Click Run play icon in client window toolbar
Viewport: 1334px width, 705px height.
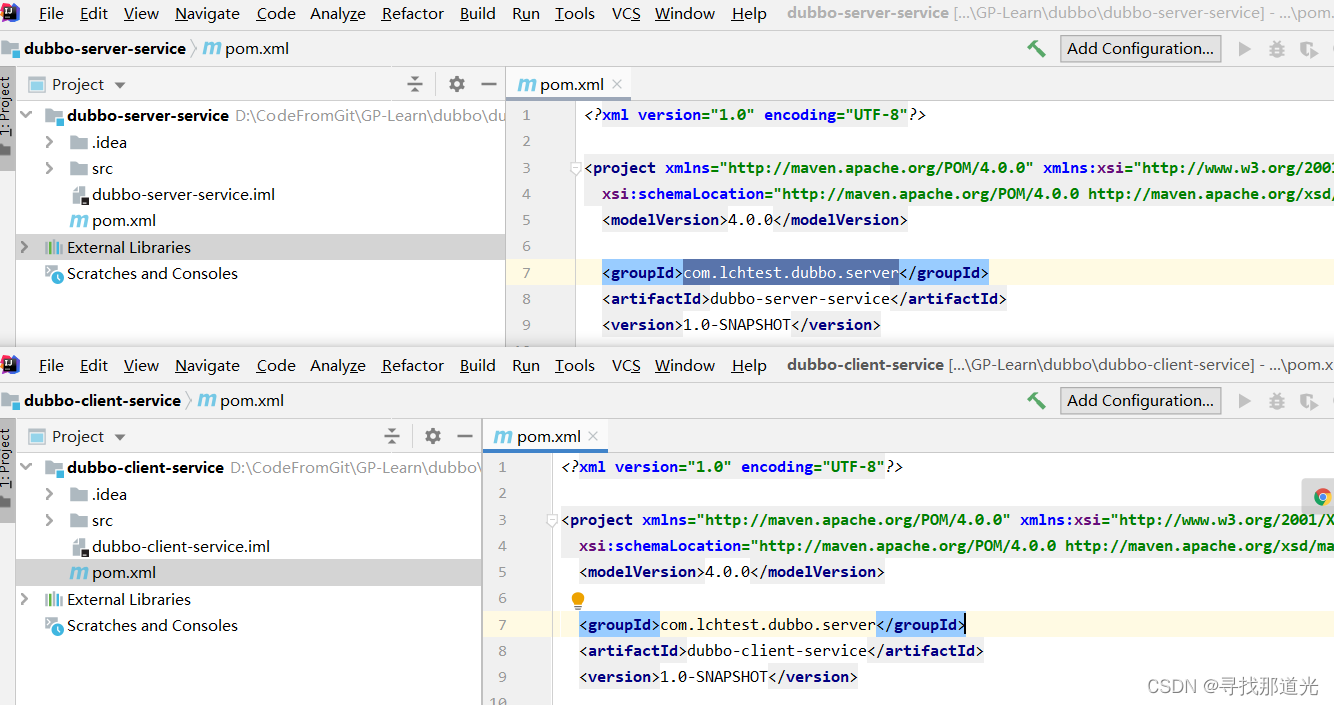point(1245,400)
